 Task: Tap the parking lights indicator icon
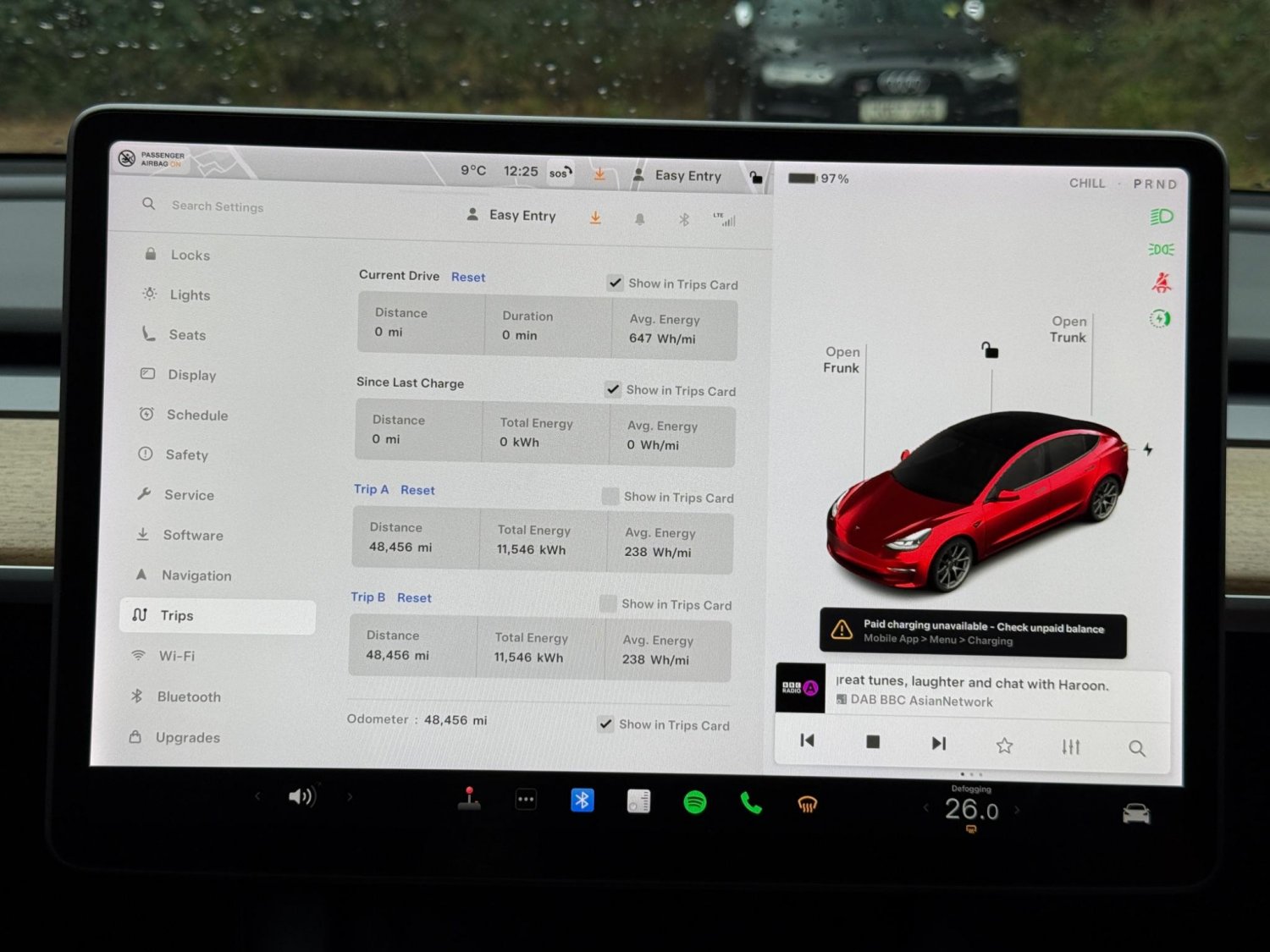click(1161, 250)
